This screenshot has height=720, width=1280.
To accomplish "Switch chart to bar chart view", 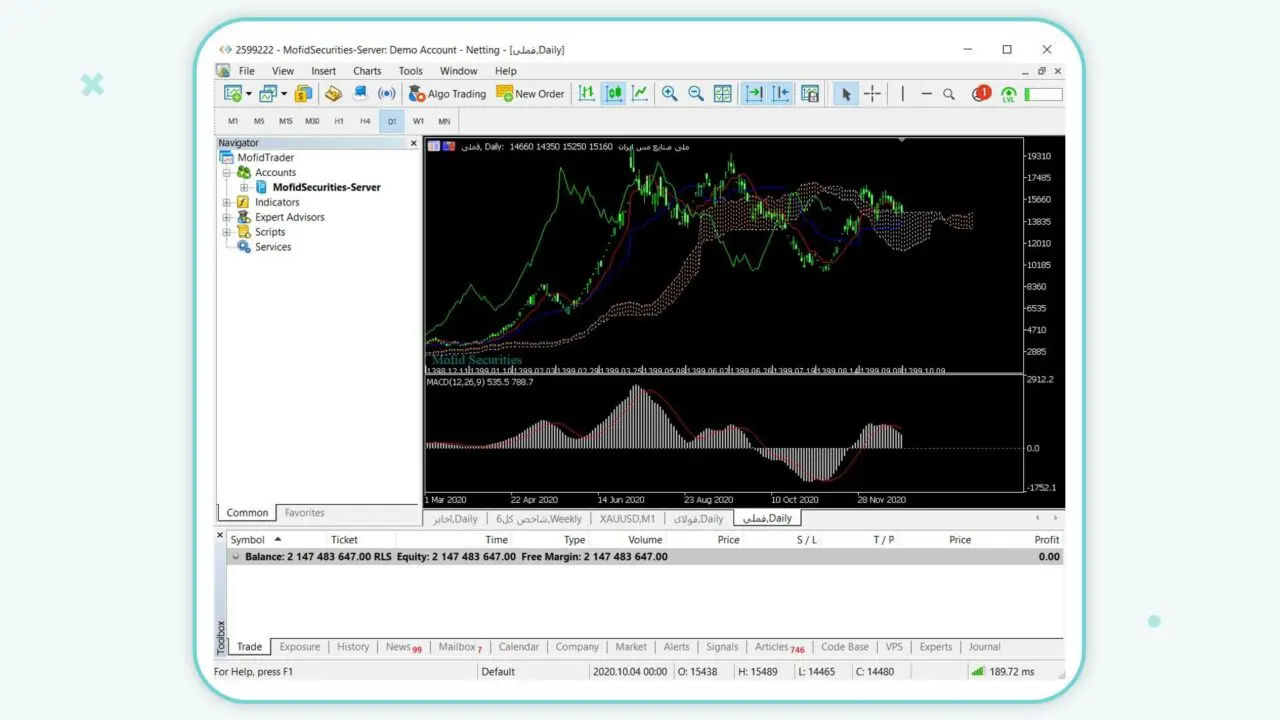I will click(587, 94).
